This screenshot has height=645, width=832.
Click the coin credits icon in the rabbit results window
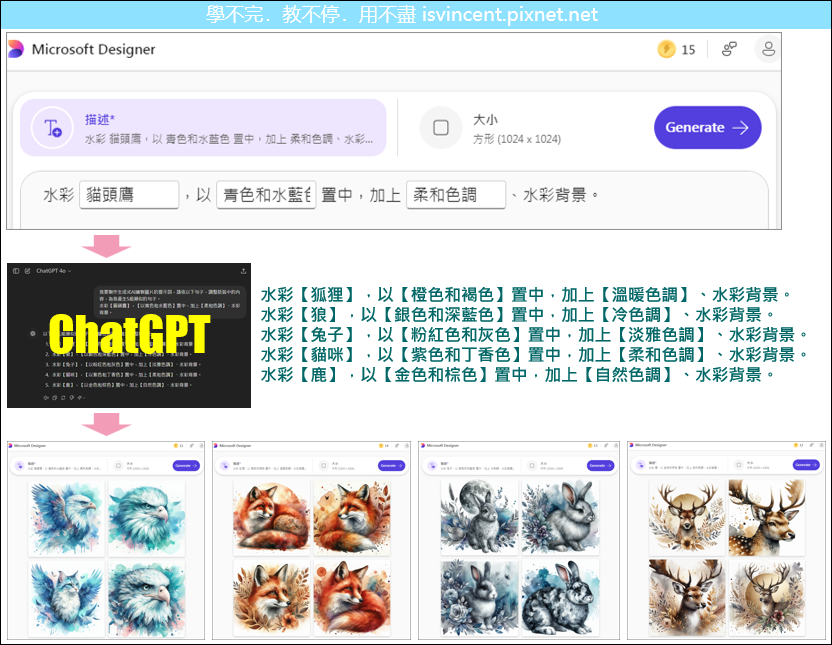(590, 446)
